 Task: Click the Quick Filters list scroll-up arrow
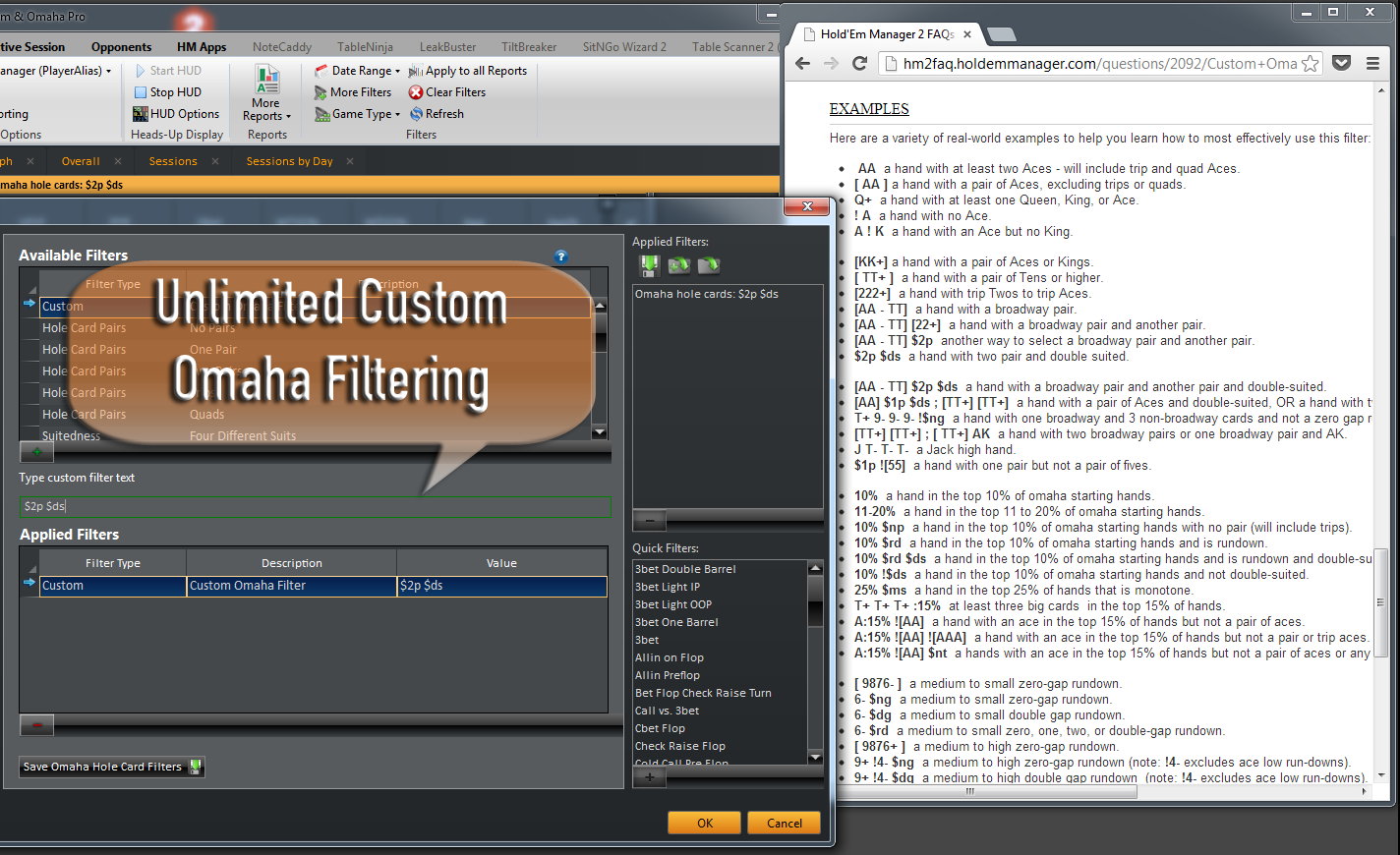point(815,568)
